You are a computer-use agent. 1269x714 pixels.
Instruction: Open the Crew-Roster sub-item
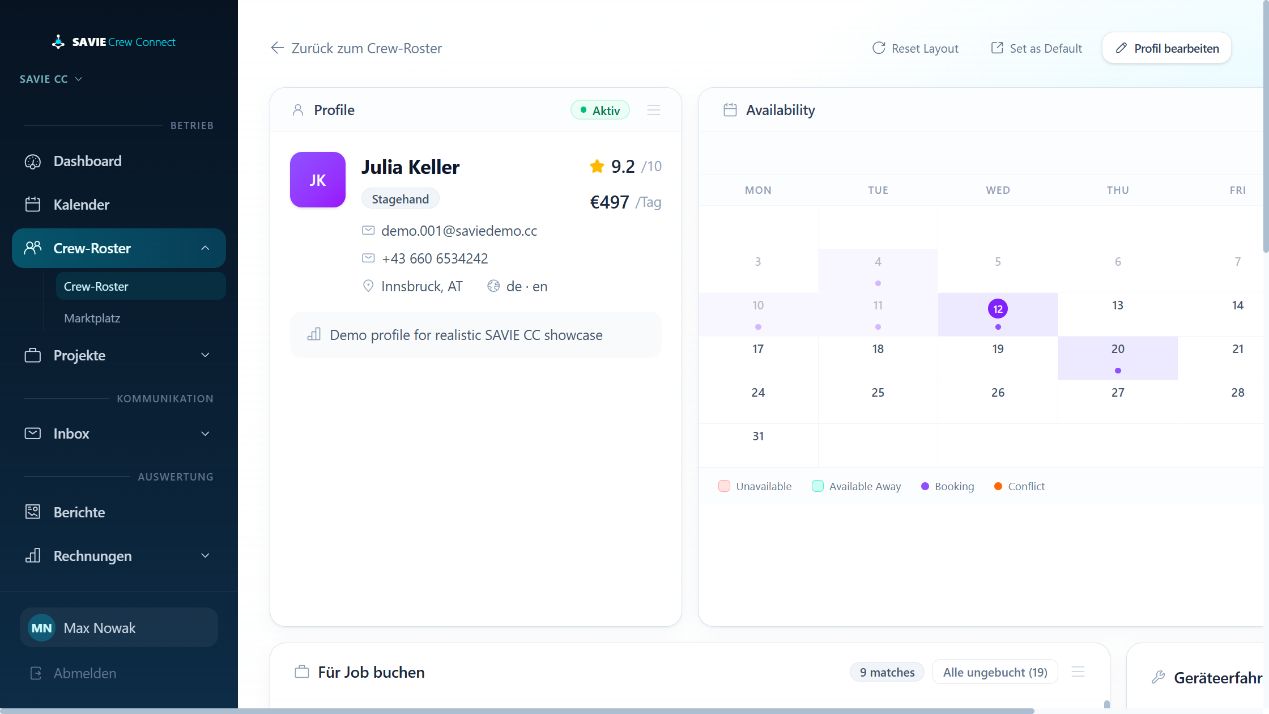(x=141, y=286)
